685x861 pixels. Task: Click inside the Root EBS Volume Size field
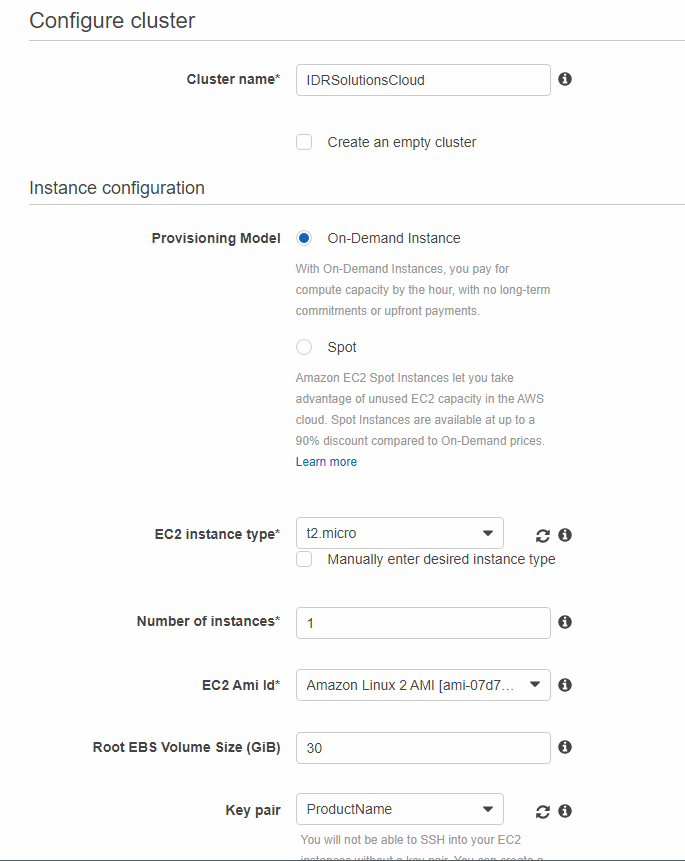(x=422, y=747)
